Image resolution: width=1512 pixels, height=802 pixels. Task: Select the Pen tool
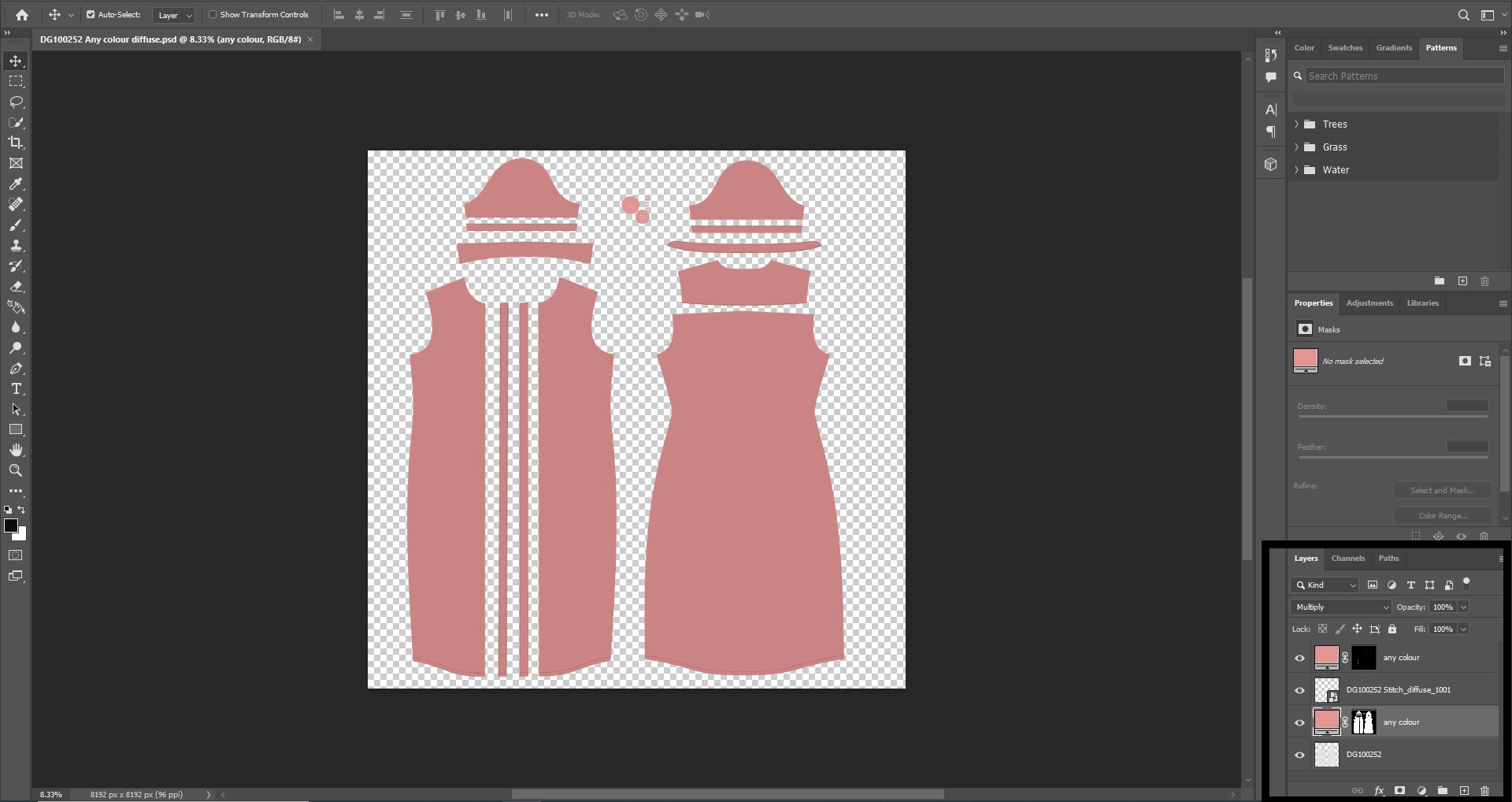pos(16,368)
